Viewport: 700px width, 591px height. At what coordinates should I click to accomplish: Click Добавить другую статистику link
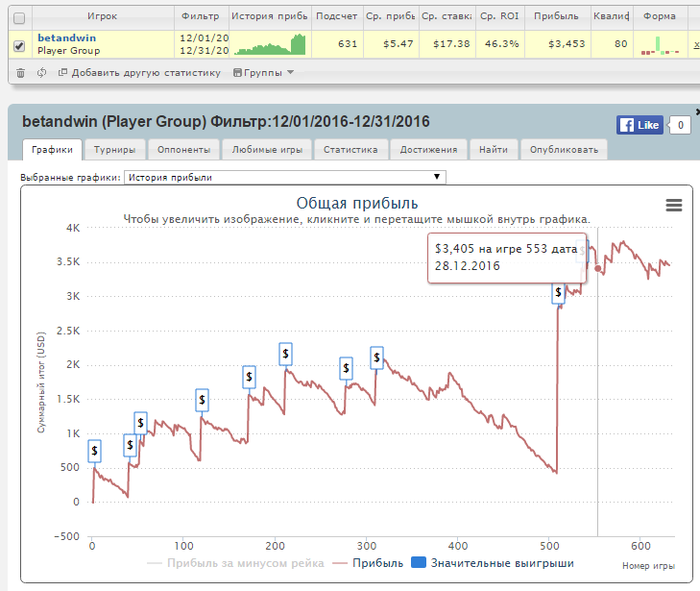click(139, 72)
